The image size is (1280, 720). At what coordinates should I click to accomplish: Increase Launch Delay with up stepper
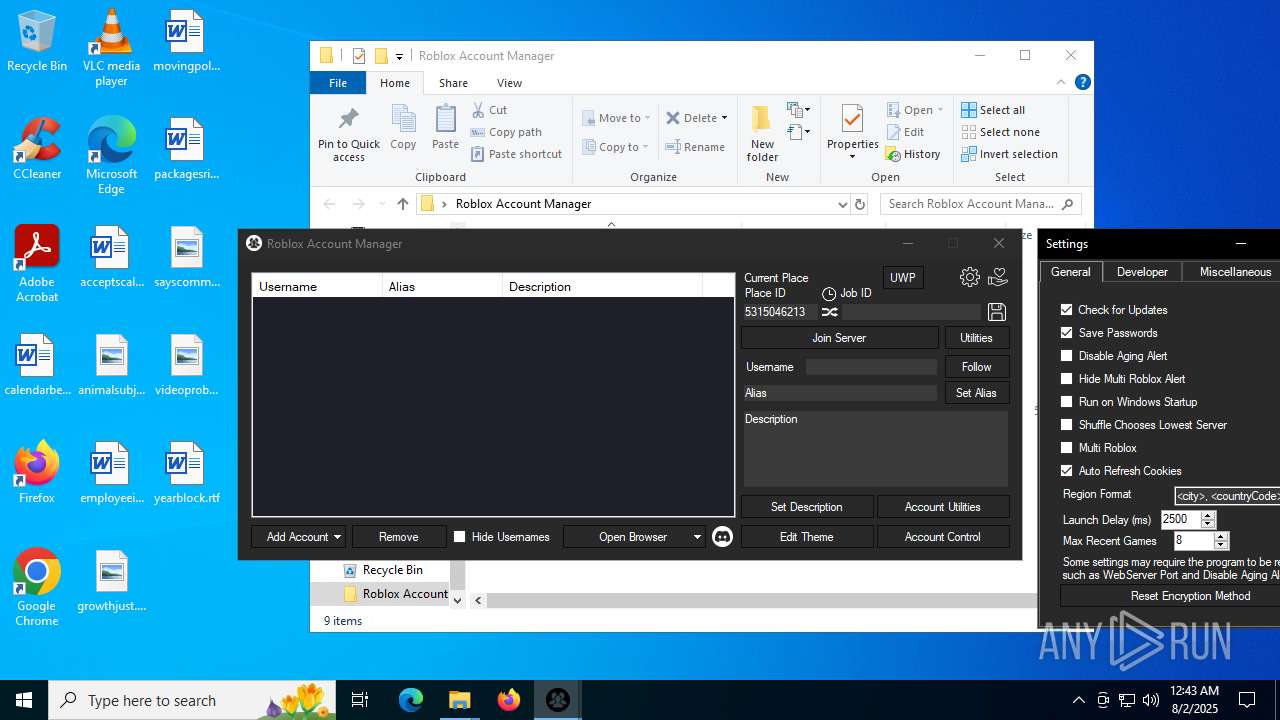(1208, 515)
